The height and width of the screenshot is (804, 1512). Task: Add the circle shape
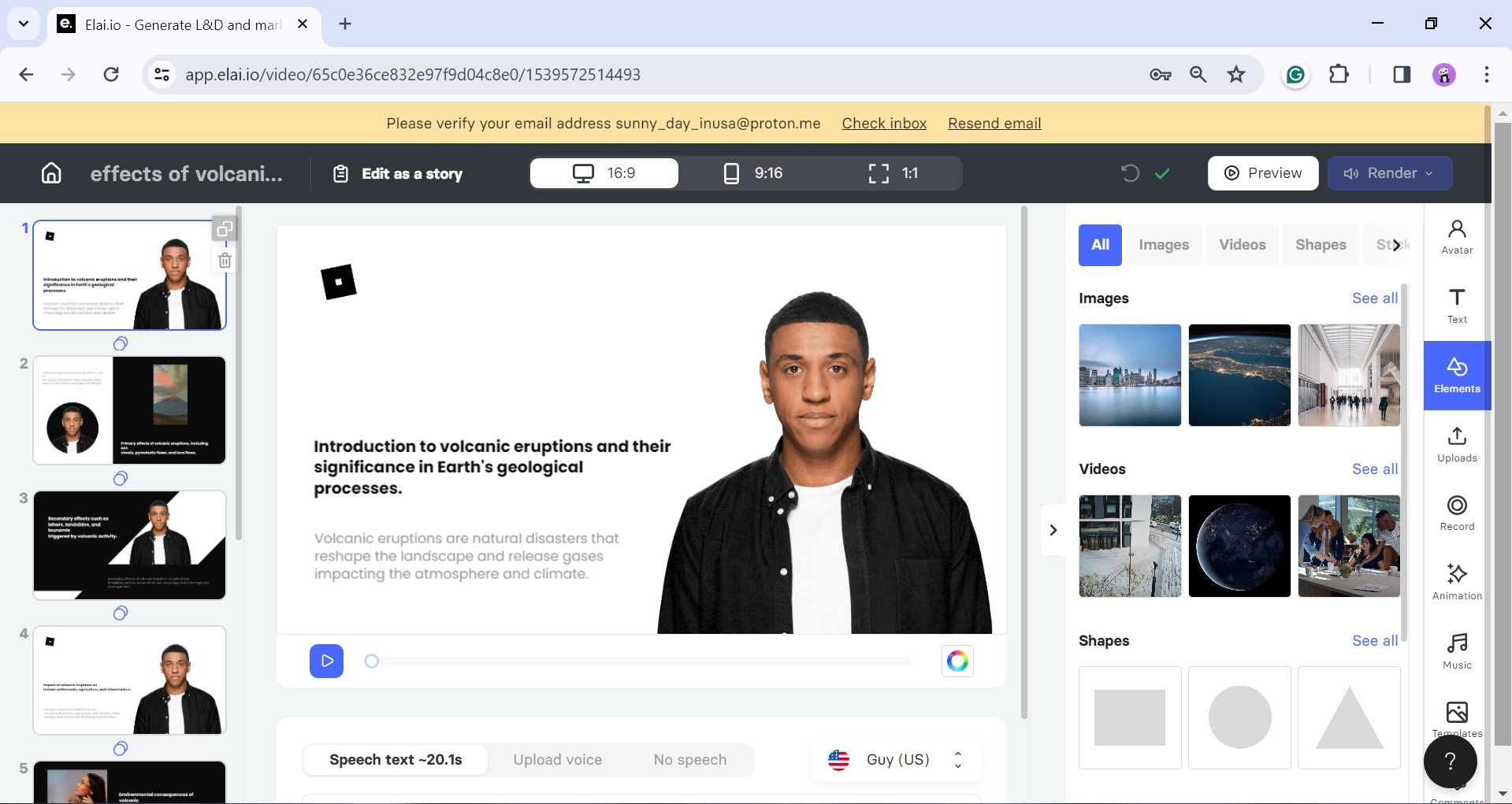point(1239,717)
